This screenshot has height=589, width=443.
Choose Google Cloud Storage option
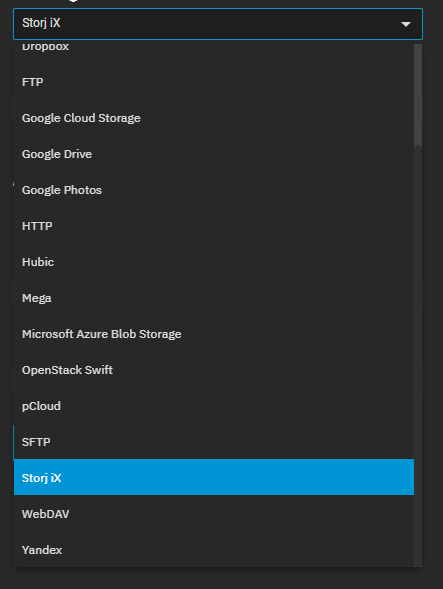[214, 118]
